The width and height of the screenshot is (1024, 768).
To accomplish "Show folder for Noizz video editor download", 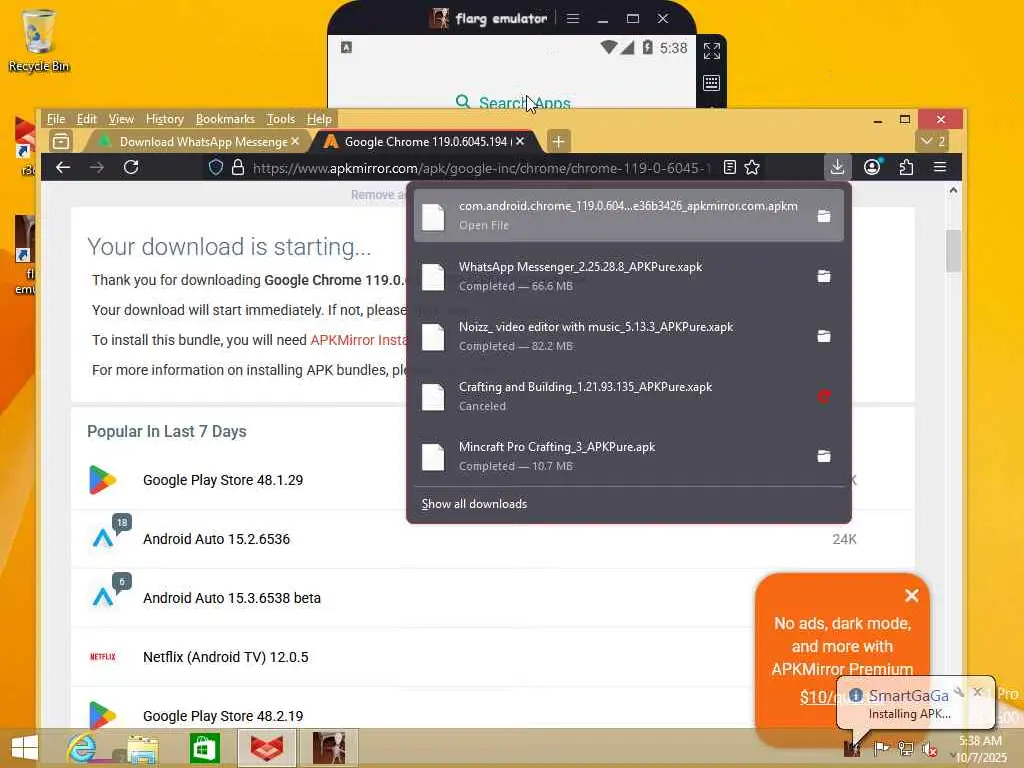I will click(824, 336).
